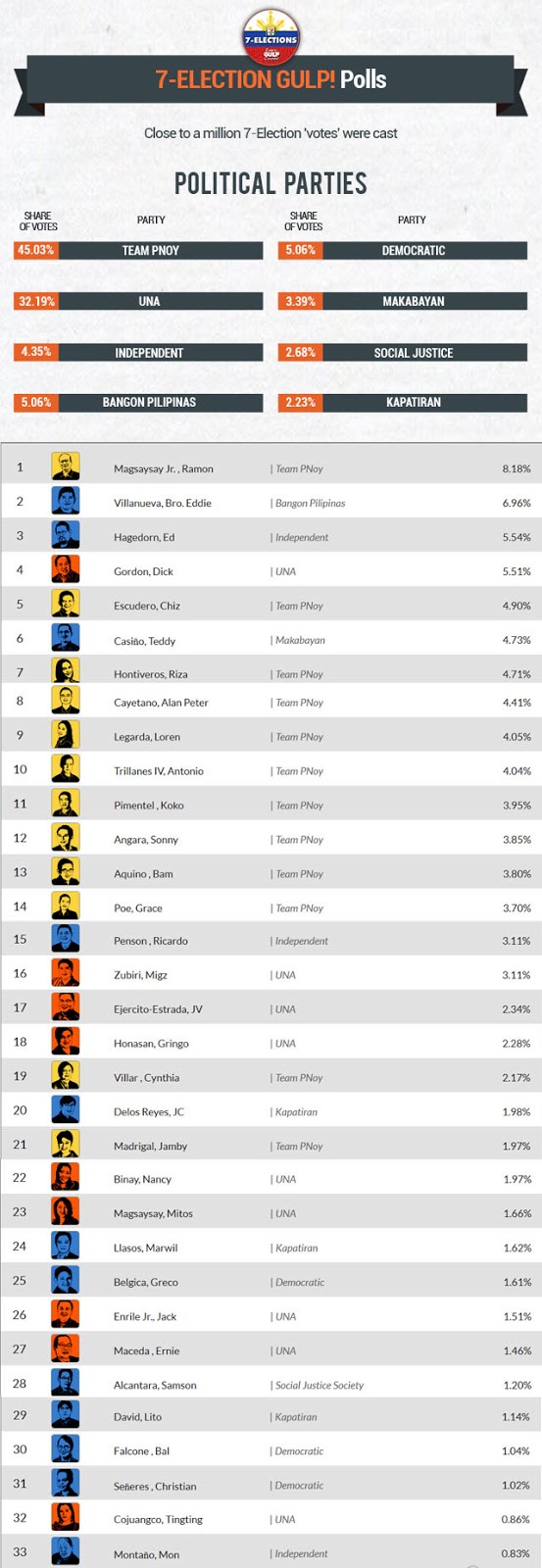The image size is (542, 1568).
Task: Click the 2.23% Kapatiran share box
Action: pos(301,402)
